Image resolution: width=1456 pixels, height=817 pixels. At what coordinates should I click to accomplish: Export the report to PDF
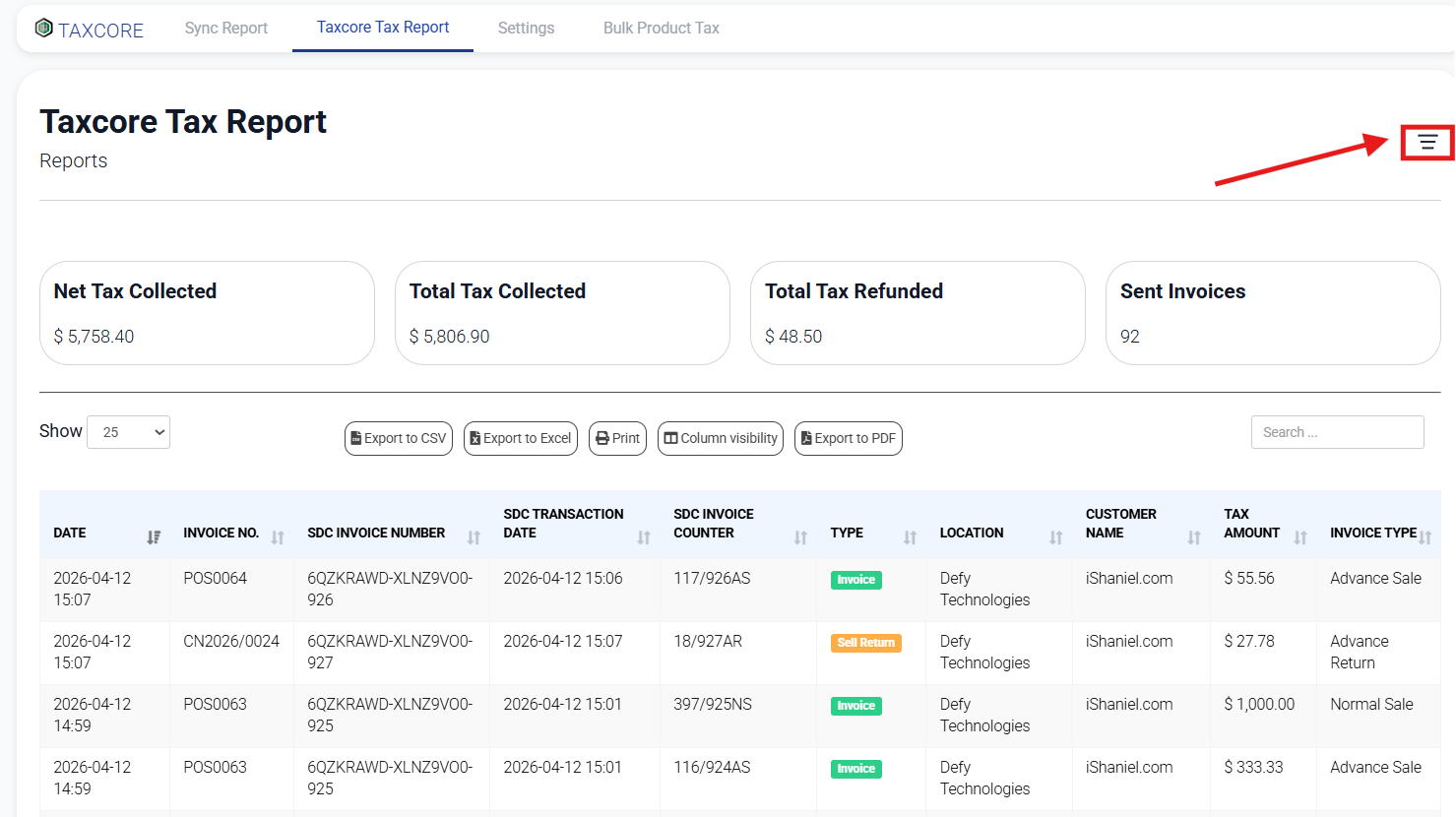click(x=849, y=438)
